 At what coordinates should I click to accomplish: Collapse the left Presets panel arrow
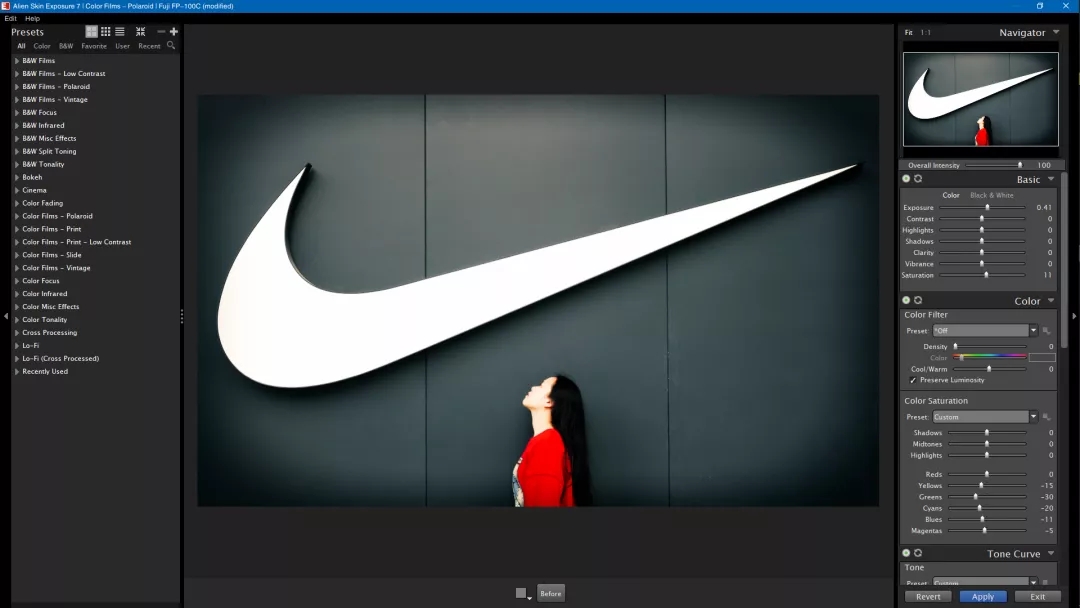tap(6, 316)
